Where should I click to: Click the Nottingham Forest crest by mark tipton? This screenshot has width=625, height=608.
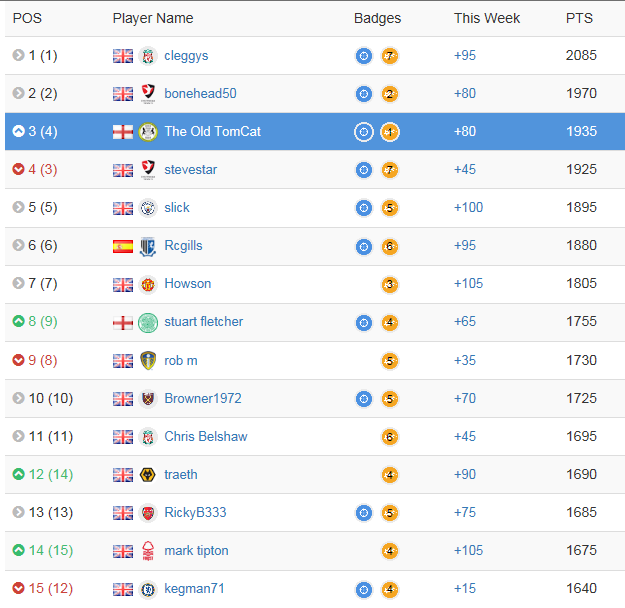coord(148,551)
